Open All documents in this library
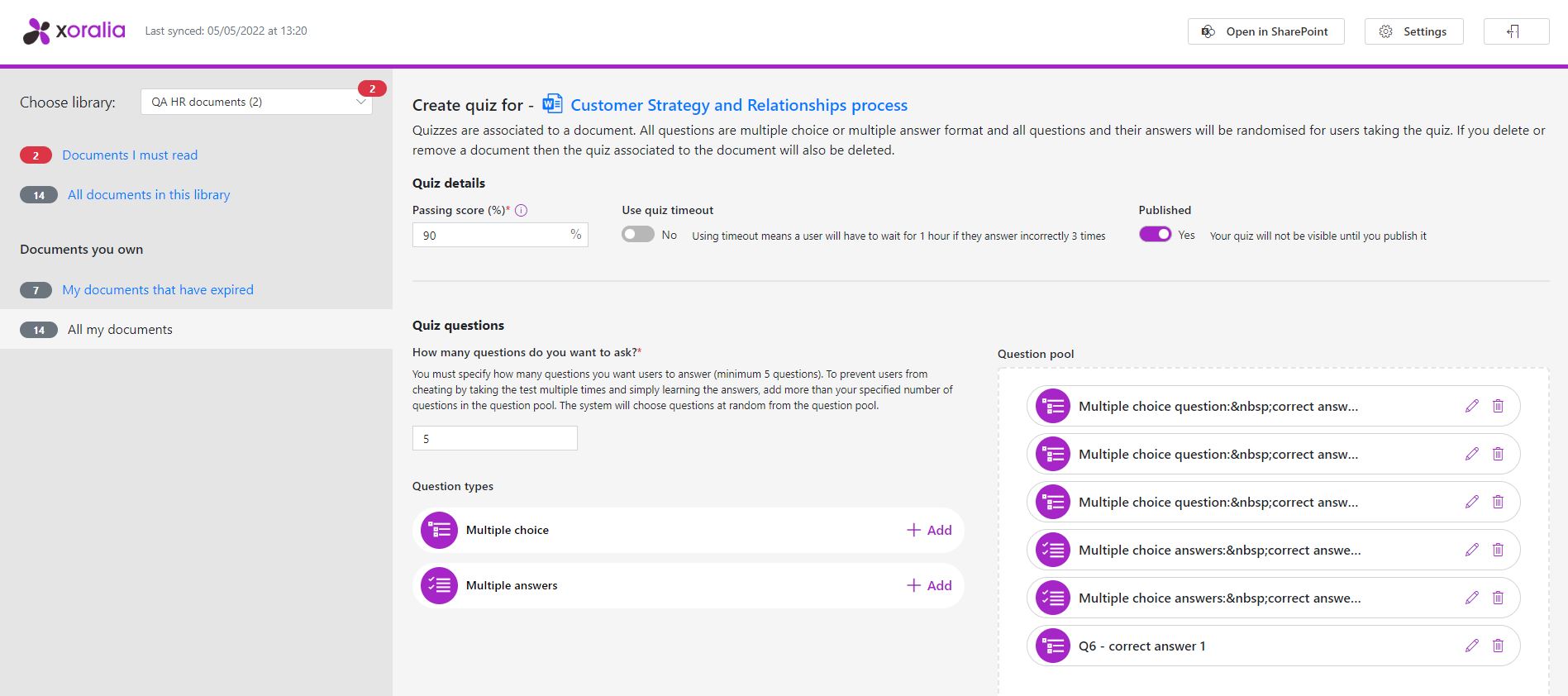Screen dimensions: 1568x696 [149, 194]
